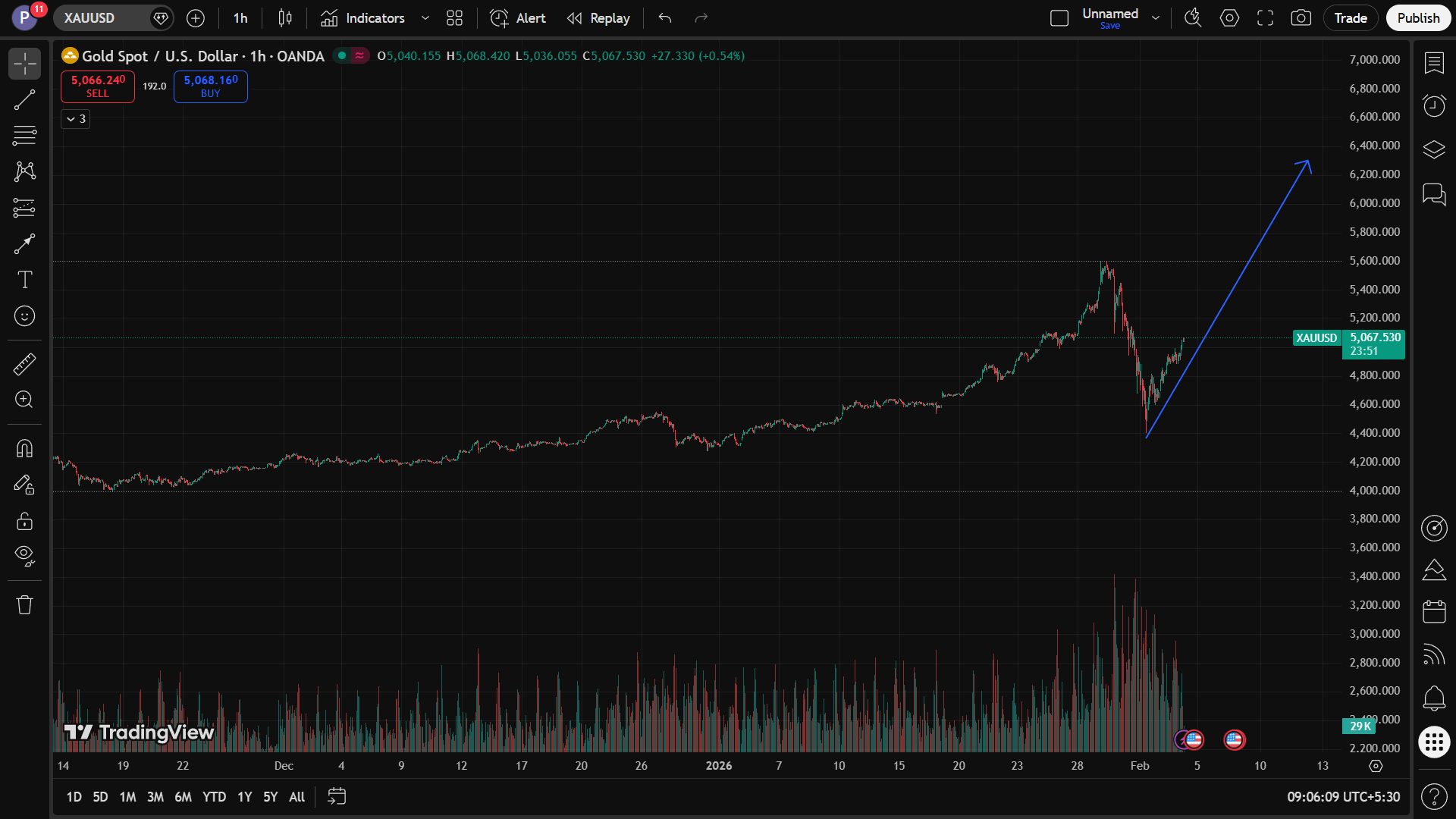
Task: Expand the collapsed indicators legend showing 3
Action: pos(76,119)
